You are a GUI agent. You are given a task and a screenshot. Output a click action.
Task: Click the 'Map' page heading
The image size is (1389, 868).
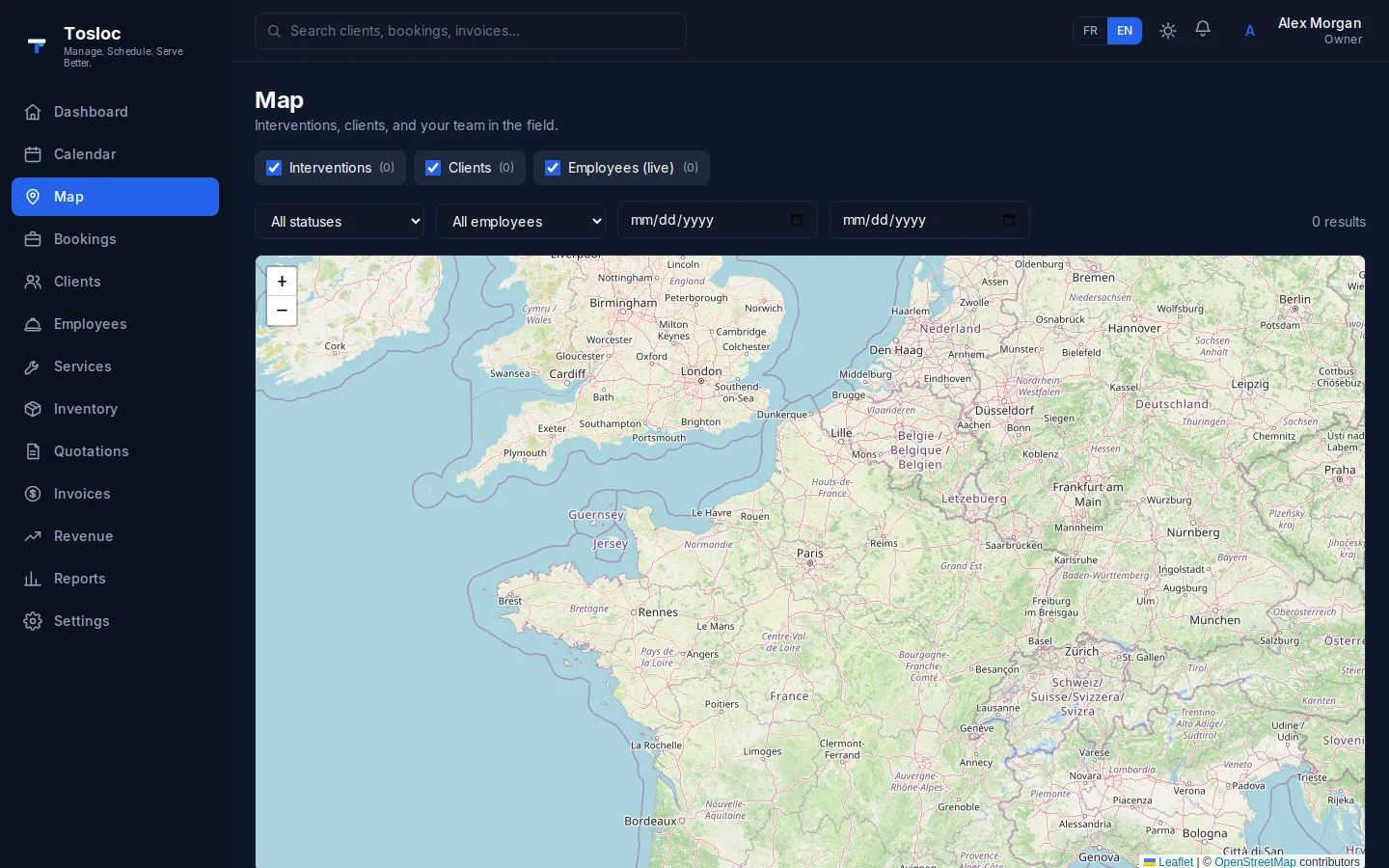point(279,100)
